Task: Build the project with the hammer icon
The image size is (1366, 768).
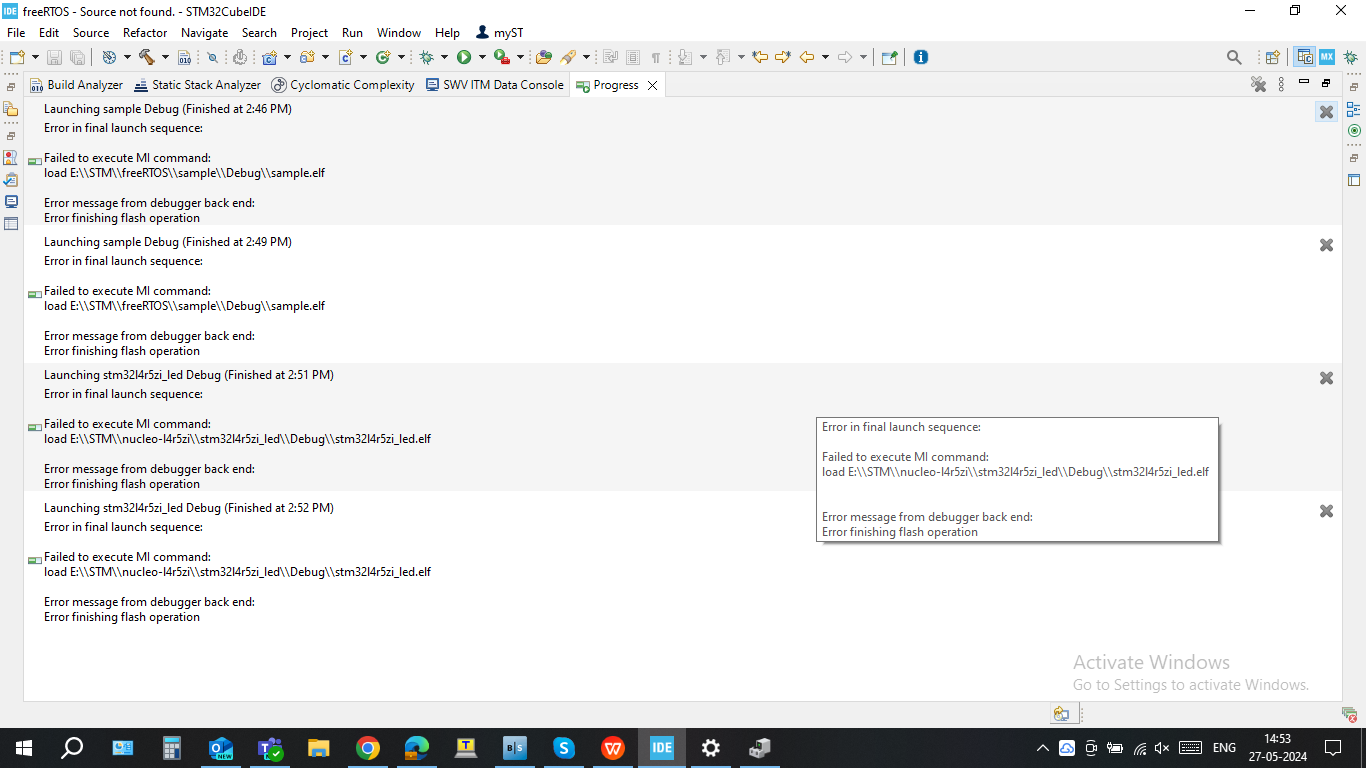Action: click(x=148, y=57)
